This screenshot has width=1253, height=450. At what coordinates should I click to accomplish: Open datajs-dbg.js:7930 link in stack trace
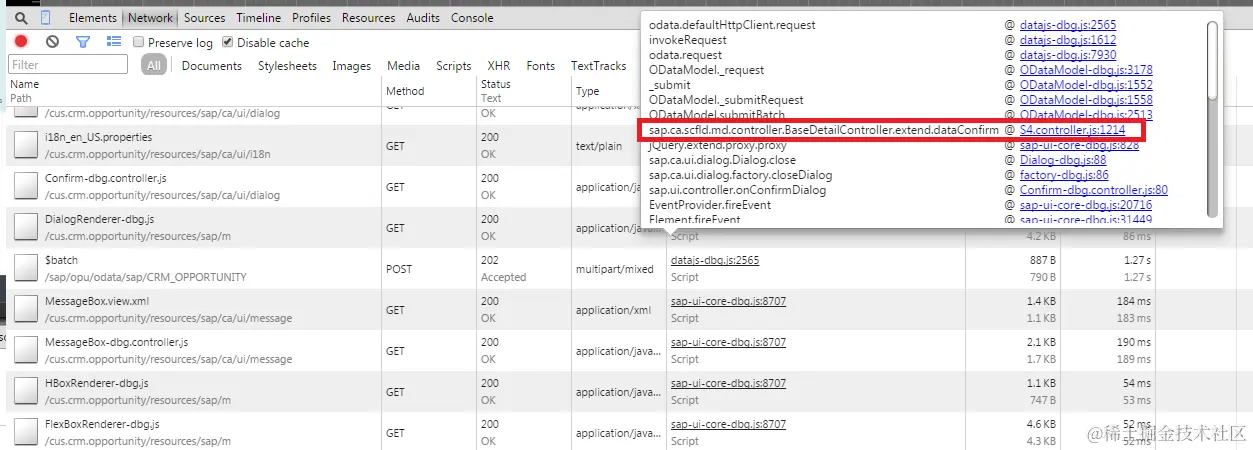[1068, 55]
